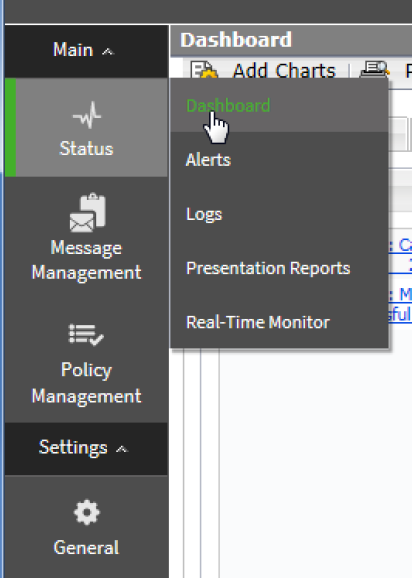Click the Policy Management sidebar label
413x579 pixels.
click(x=86, y=383)
